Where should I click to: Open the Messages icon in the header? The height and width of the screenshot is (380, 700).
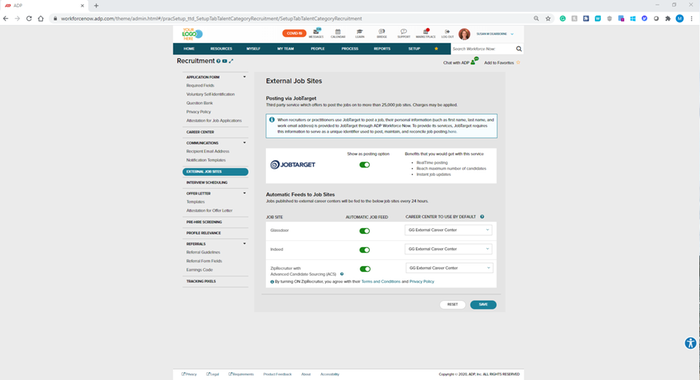(x=317, y=33)
